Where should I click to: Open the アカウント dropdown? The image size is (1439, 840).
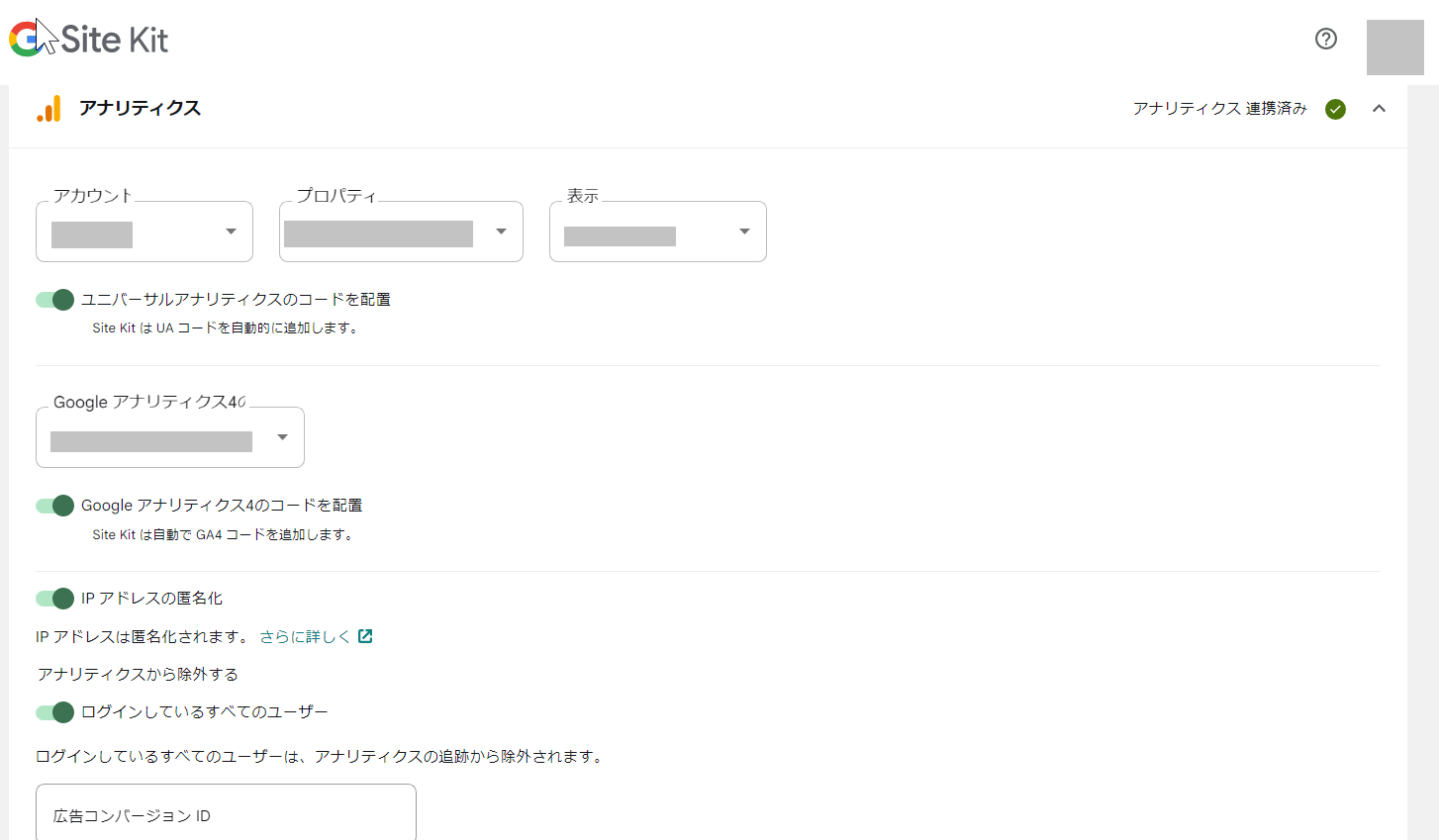[144, 232]
